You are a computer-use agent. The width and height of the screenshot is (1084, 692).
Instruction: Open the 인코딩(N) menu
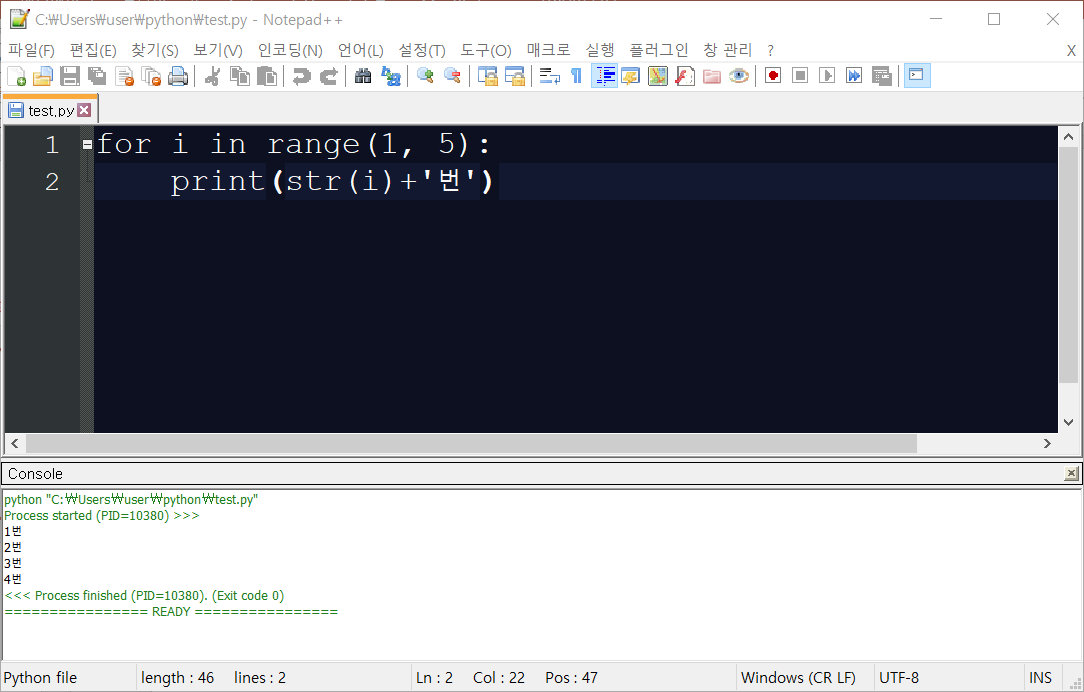click(290, 50)
